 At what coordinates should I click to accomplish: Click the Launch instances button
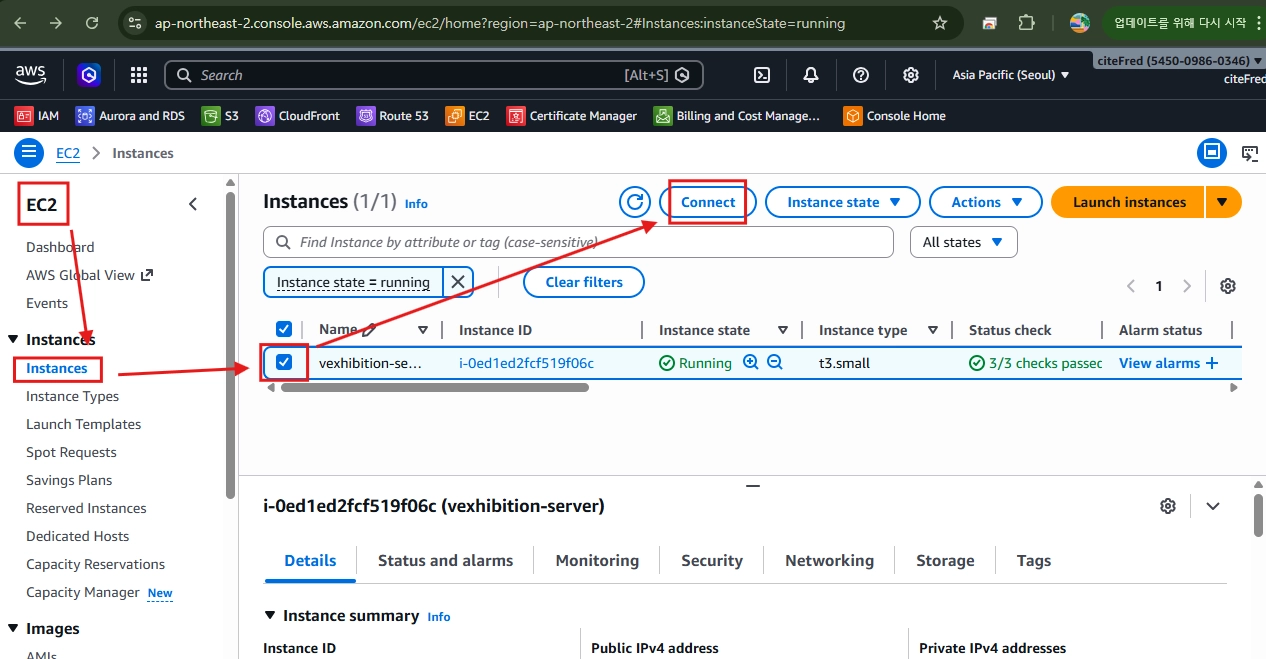(1129, 202)
